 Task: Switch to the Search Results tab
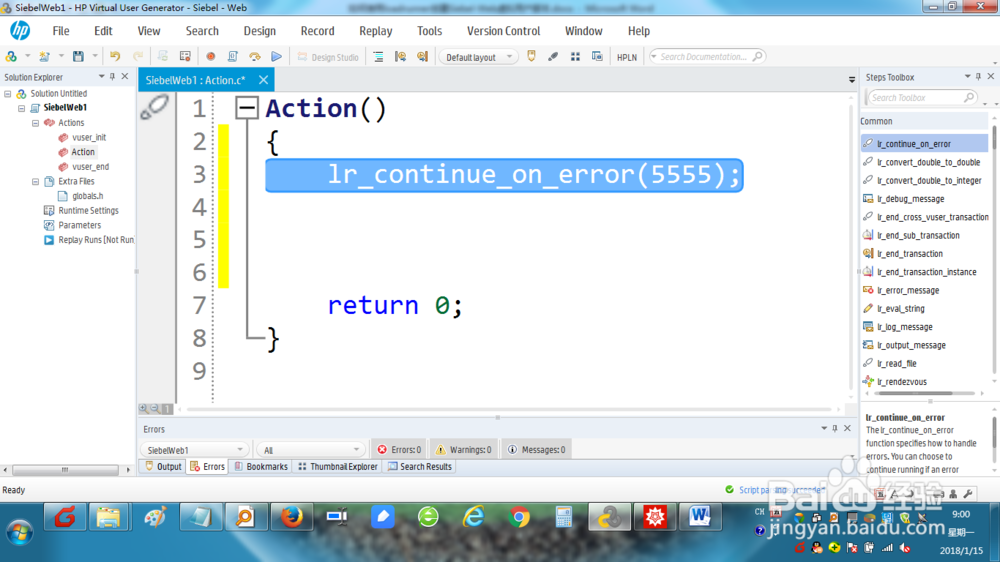(x=420, y=467)
